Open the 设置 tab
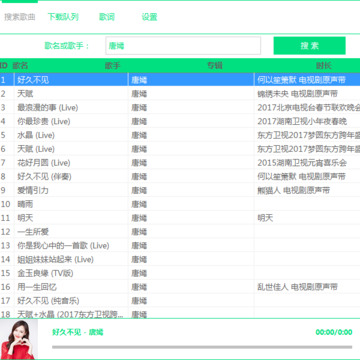 coord(149,17)
